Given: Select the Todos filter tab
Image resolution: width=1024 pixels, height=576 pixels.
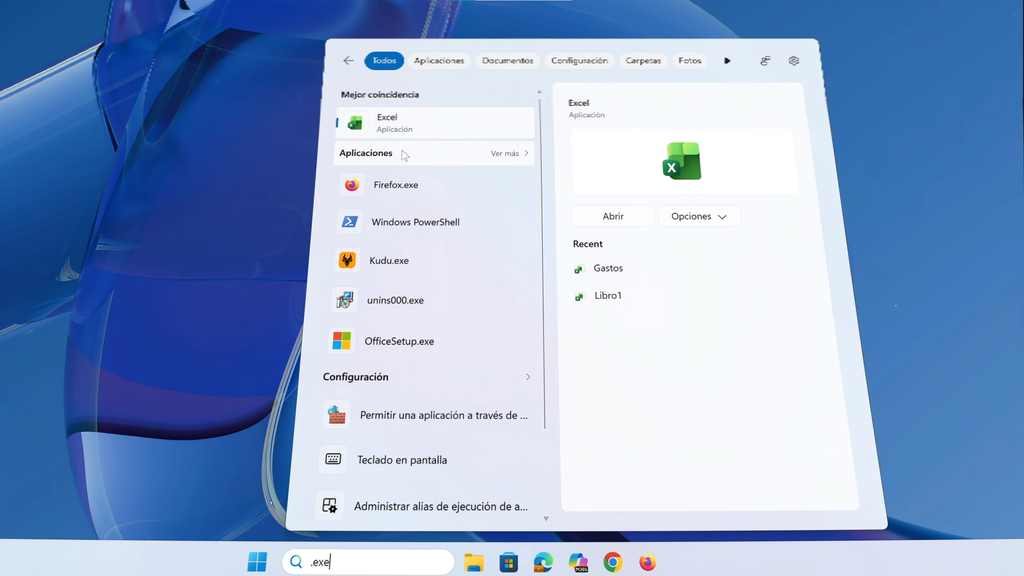Looking at the screenshot, I should 384,61.
